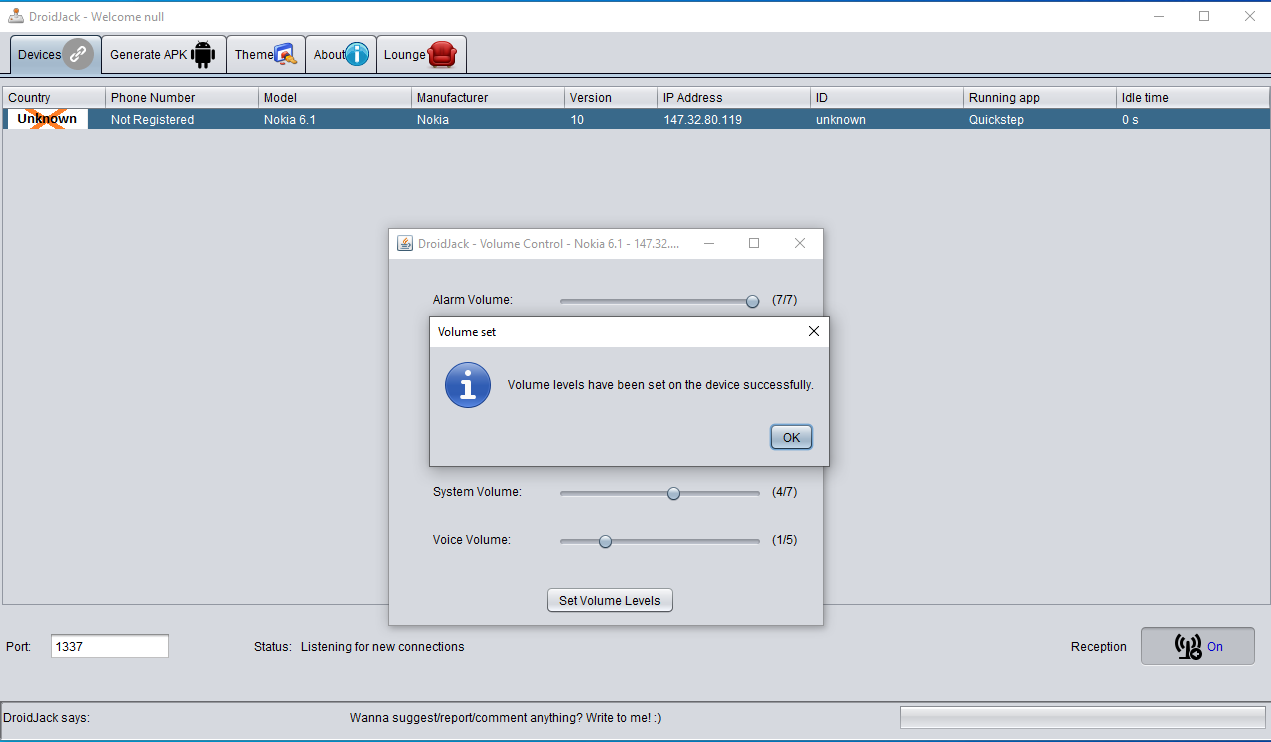Click the Voice Volume label
This screenshot has height=742, width=1271.
pyautogui.click(x=472, y=540)
